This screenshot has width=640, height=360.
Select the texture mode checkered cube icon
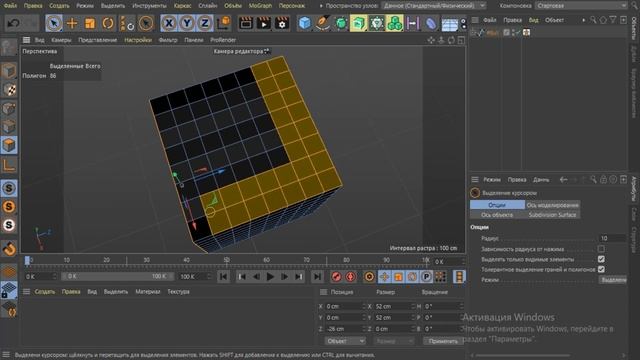9,90
